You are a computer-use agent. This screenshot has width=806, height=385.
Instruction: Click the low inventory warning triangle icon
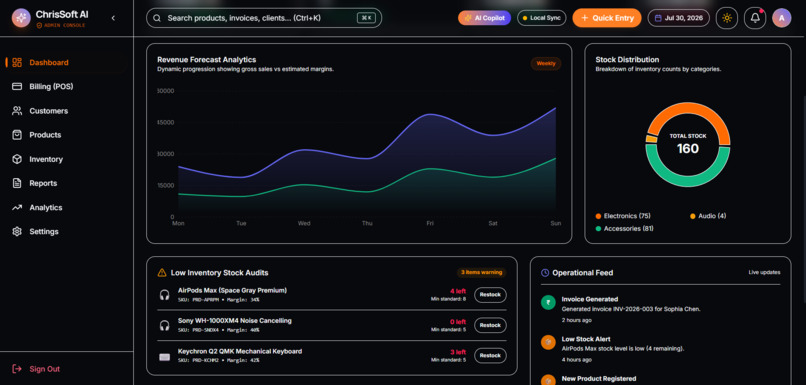[x=162, y=273]
